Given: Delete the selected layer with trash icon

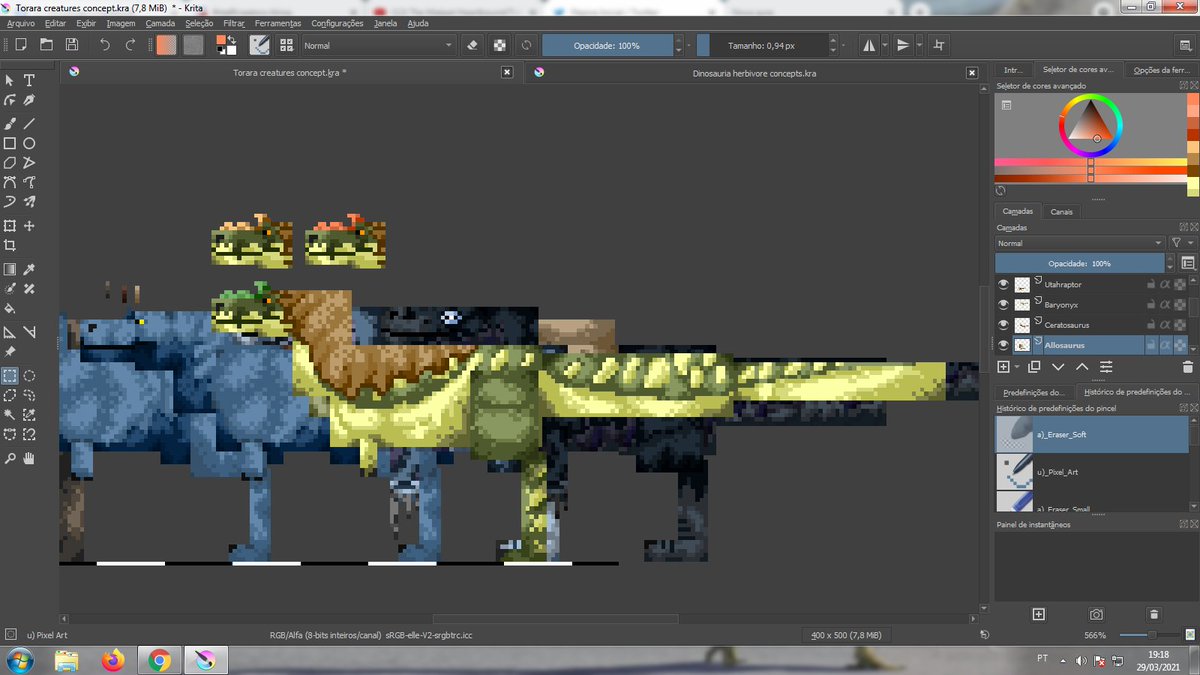Looking at the screenshot, I should [1187, 367].
